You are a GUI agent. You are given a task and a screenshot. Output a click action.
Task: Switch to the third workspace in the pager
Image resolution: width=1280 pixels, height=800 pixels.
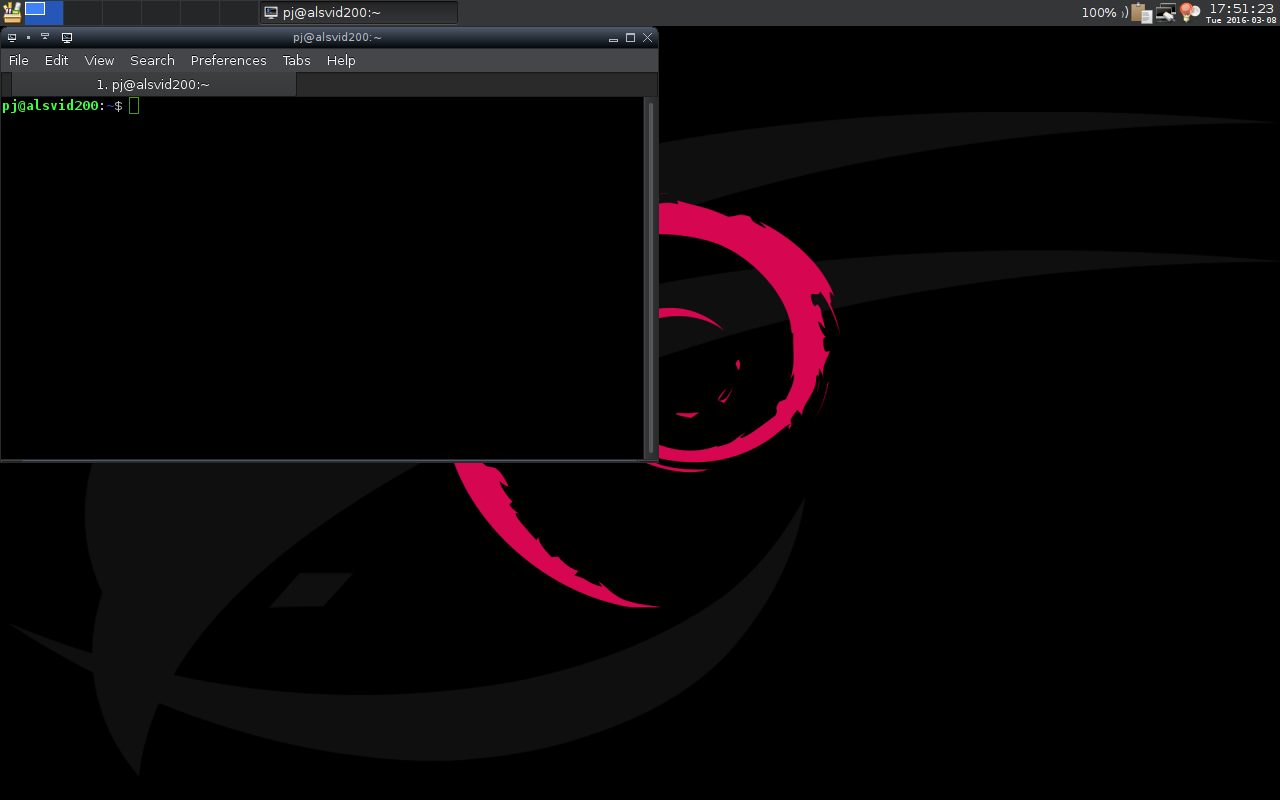pyautogui.click(x=121, y=12)
